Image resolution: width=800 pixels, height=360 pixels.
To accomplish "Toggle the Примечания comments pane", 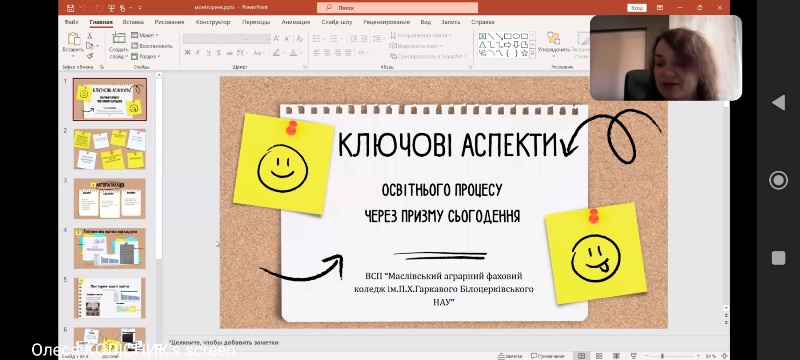I will [x=547, y=356].
